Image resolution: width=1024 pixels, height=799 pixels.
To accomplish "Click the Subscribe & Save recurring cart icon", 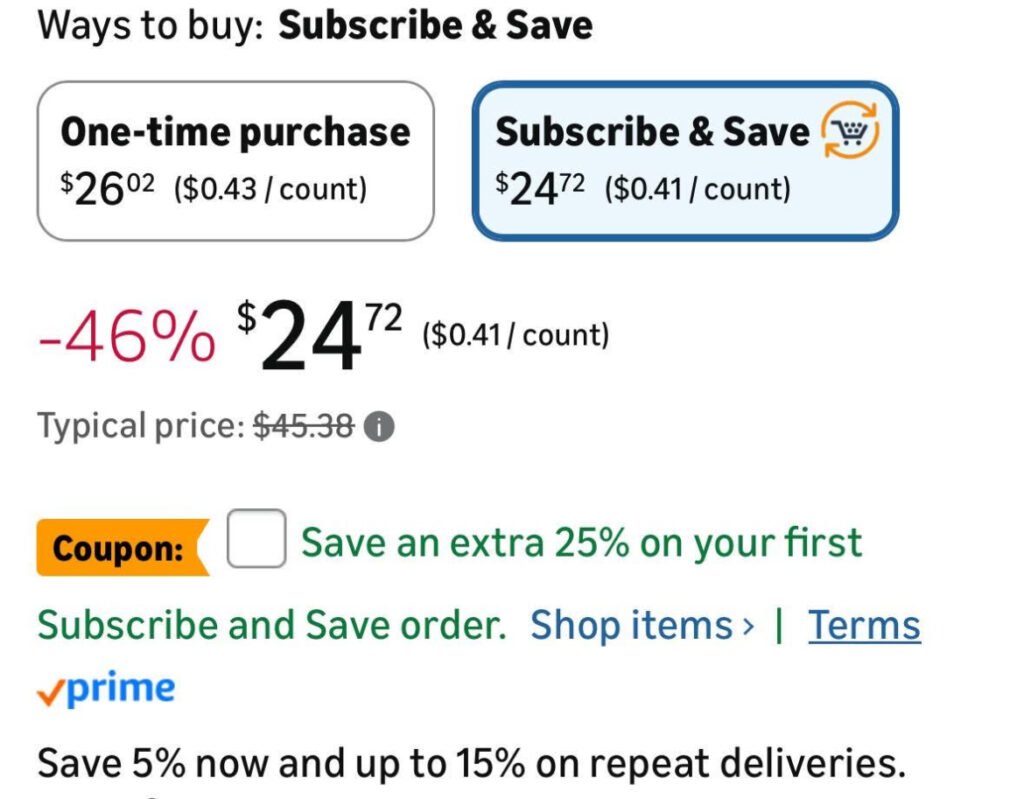I will (x=849, y=132).
